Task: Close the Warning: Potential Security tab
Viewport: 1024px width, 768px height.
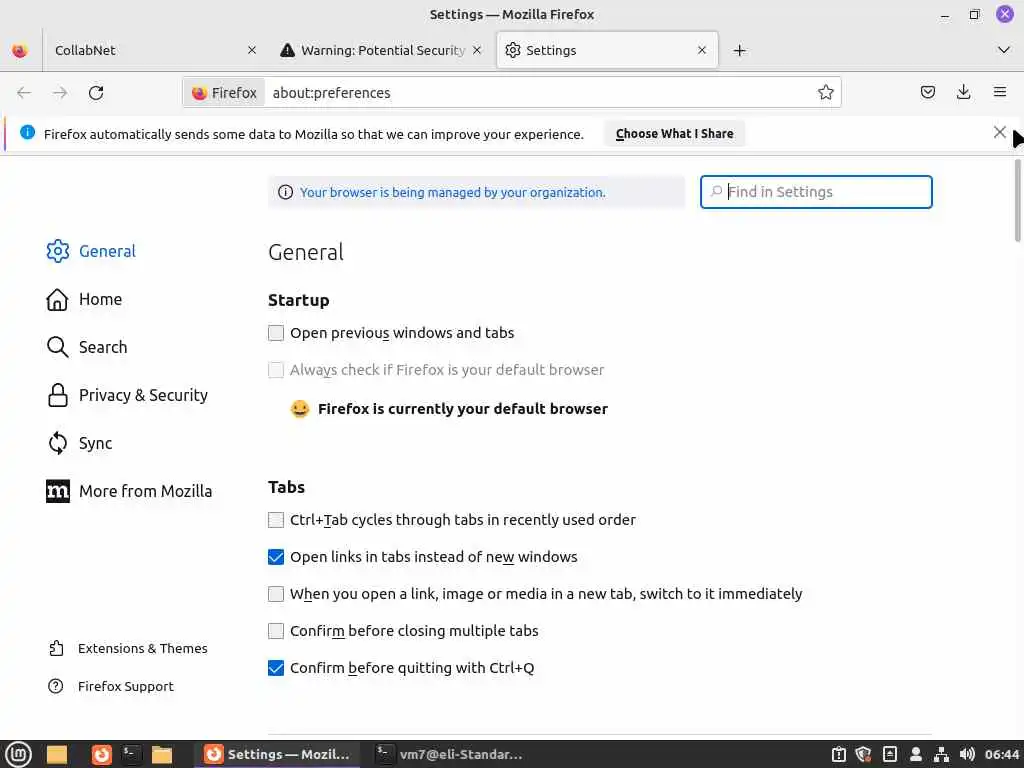Action: pos(477,50)
